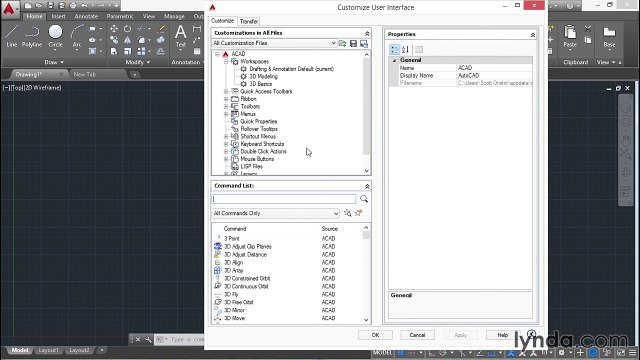Open the Annotate ribbon tab
Image resolution: width=640 pixels, height=360 pixels.
click(x=86, y=16)
